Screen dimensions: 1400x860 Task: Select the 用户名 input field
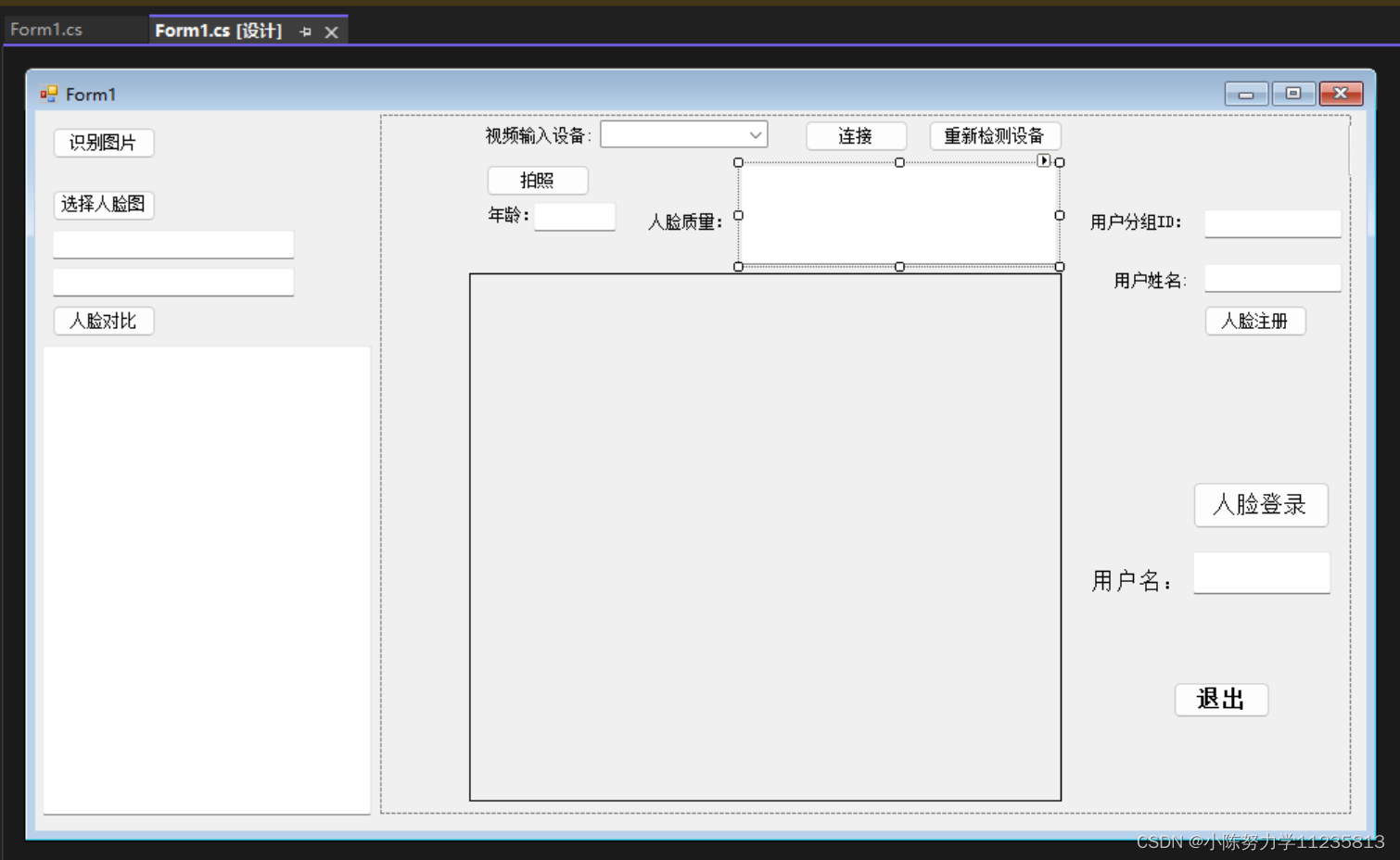[x=1262, y=573]
